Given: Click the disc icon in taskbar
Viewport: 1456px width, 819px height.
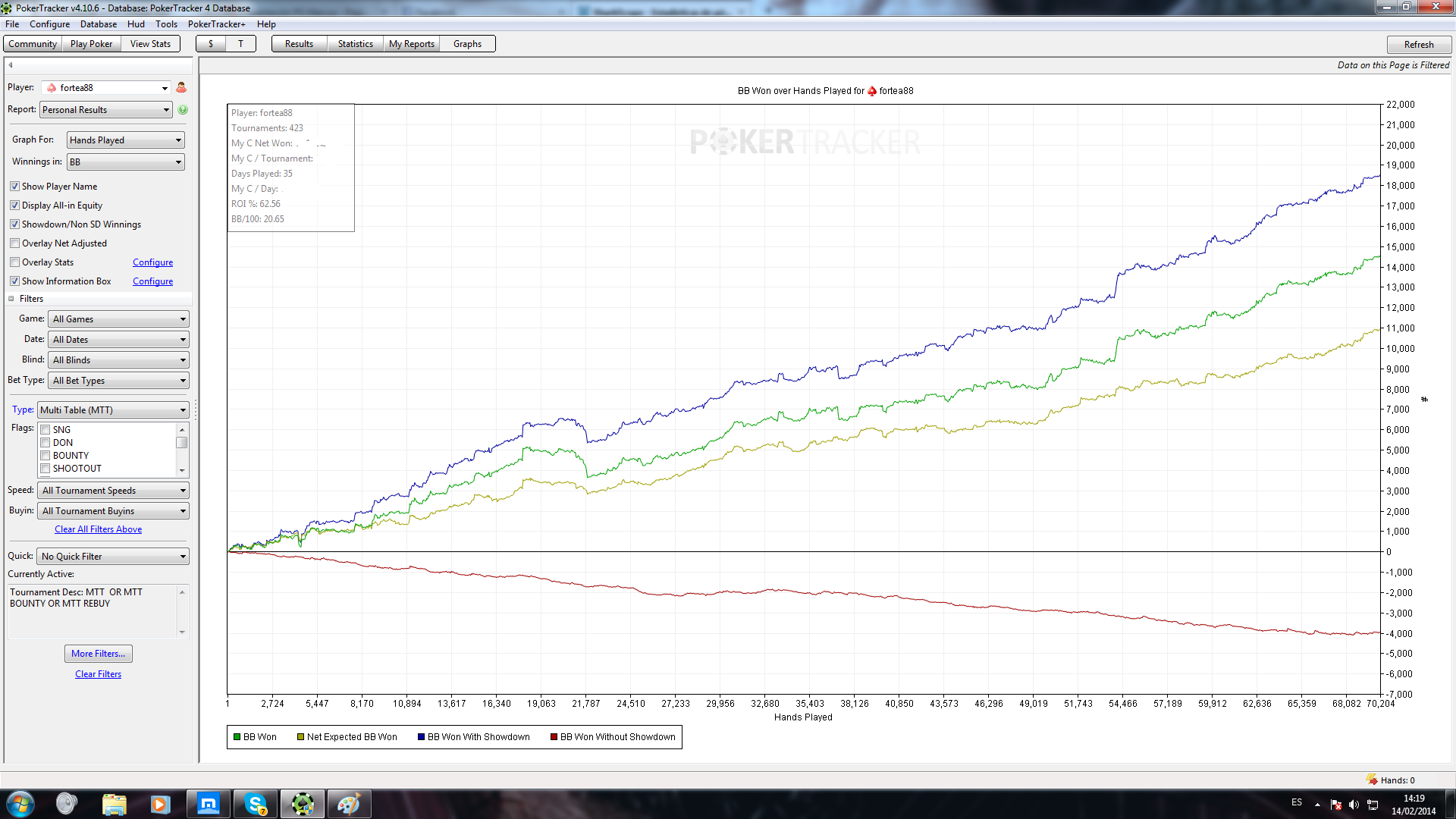Looking at the screenshot, I should coord(67,804).
